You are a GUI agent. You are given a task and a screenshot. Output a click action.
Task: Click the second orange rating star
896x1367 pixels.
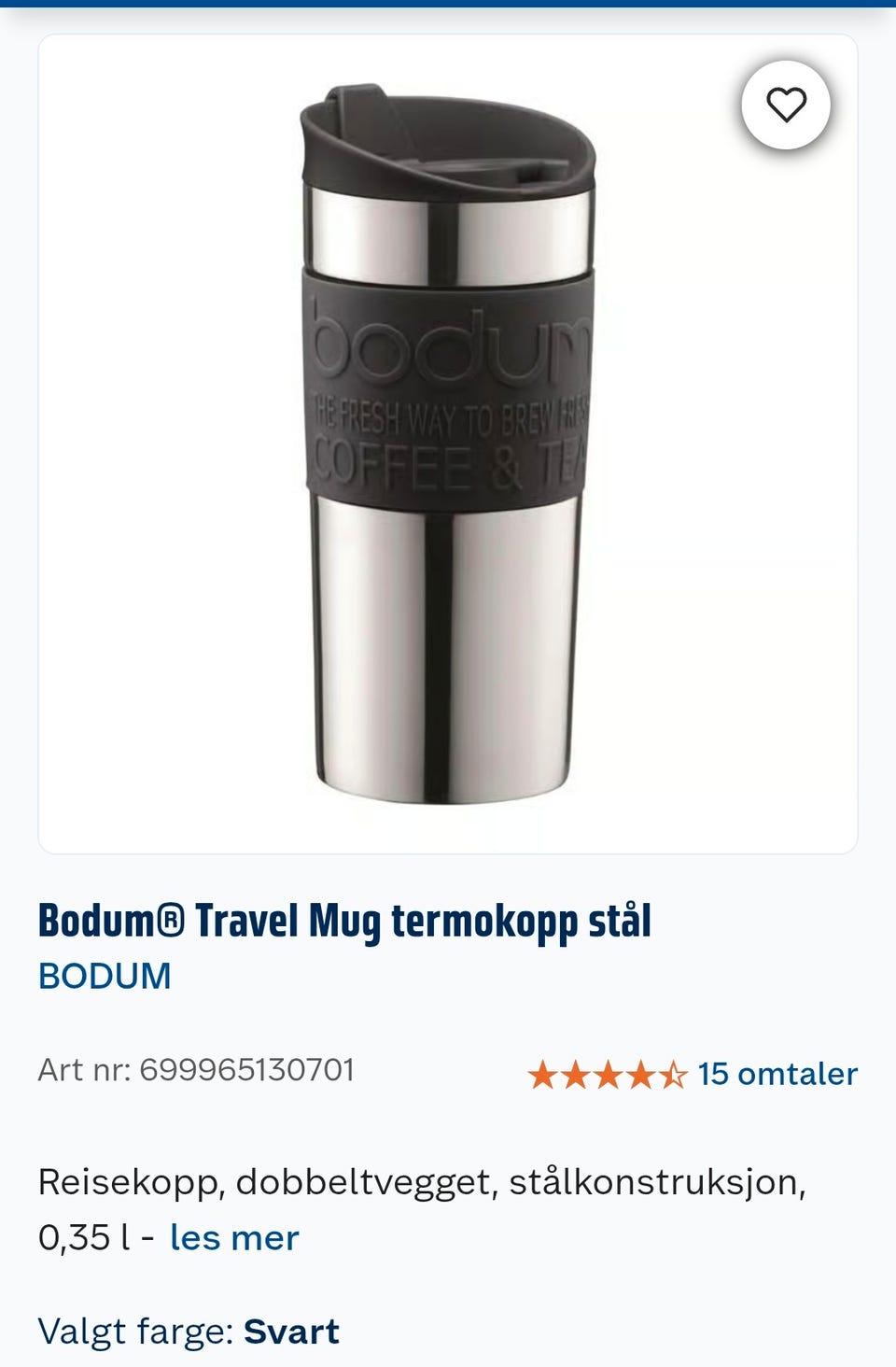point(575,1075)
